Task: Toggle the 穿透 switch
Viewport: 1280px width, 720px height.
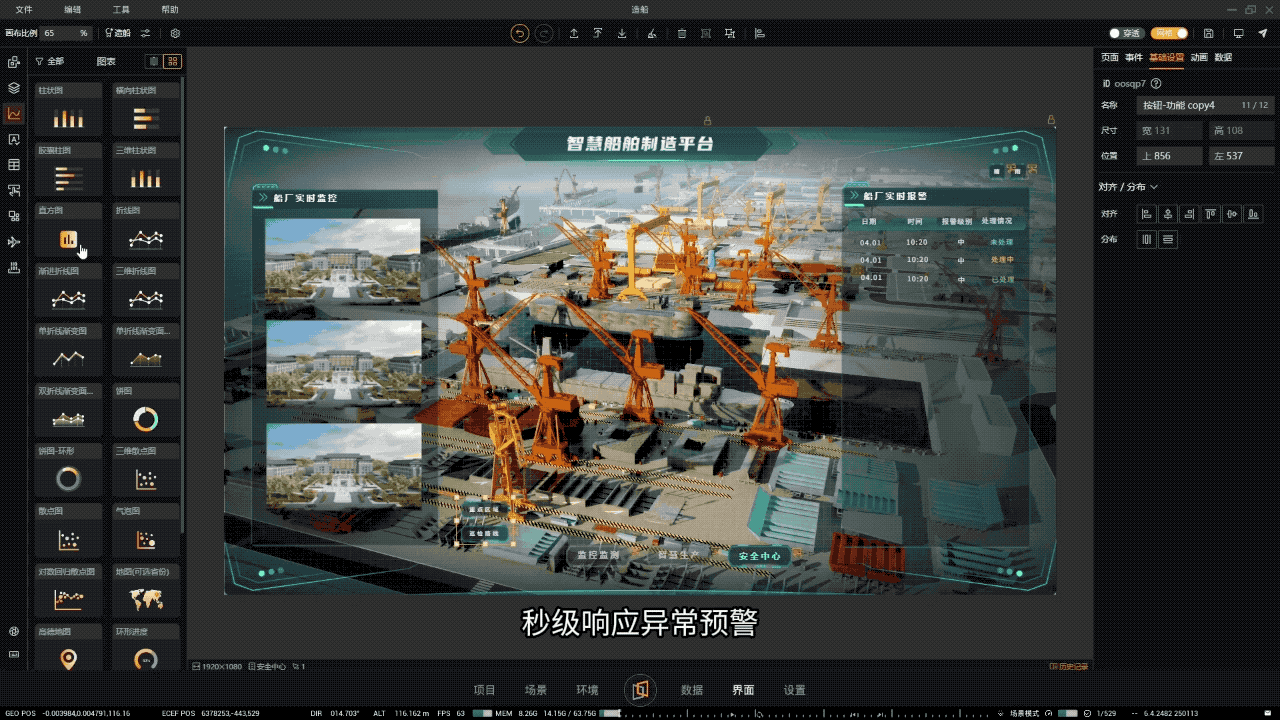Action: (x=1127, y=33)
